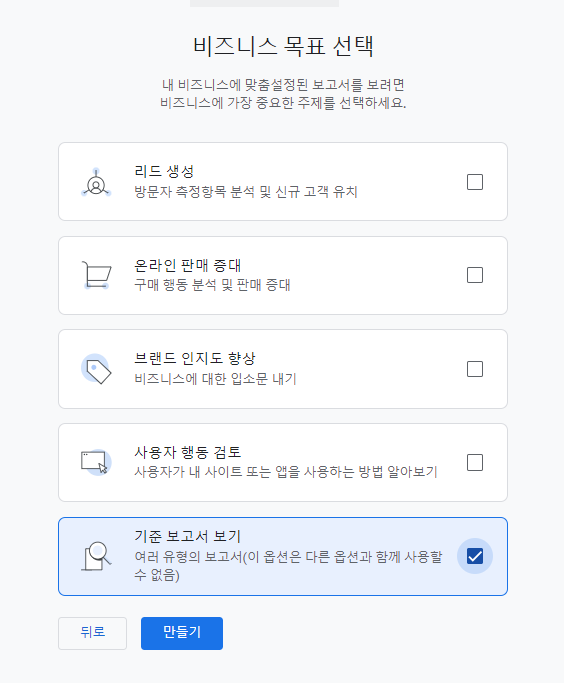Choose the 온라인 판매 증대 title
The width and height of the screenshot is (564, 683).
[x=187, y=265]
